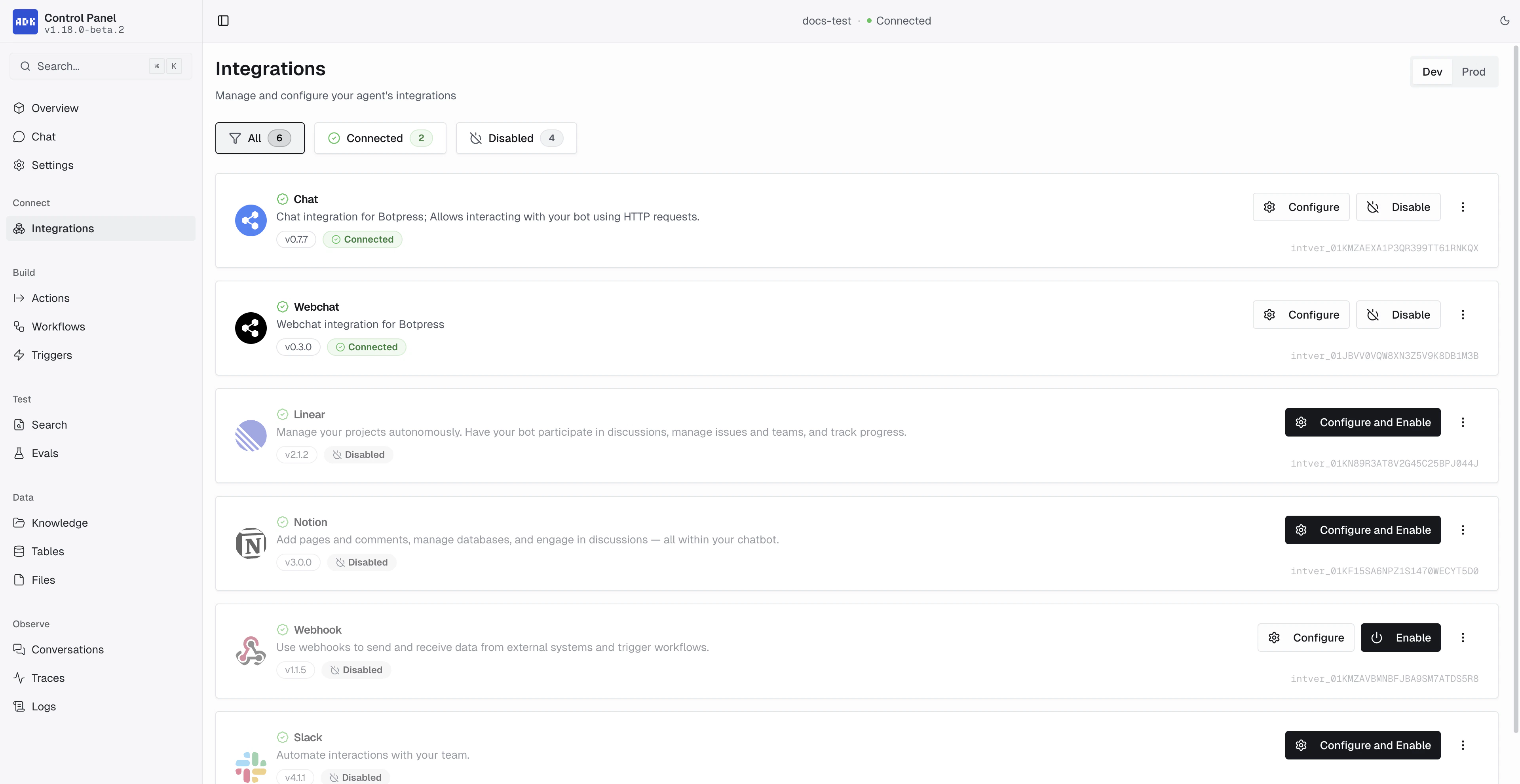Switch to the Prod environment tab

(1474, 71)
